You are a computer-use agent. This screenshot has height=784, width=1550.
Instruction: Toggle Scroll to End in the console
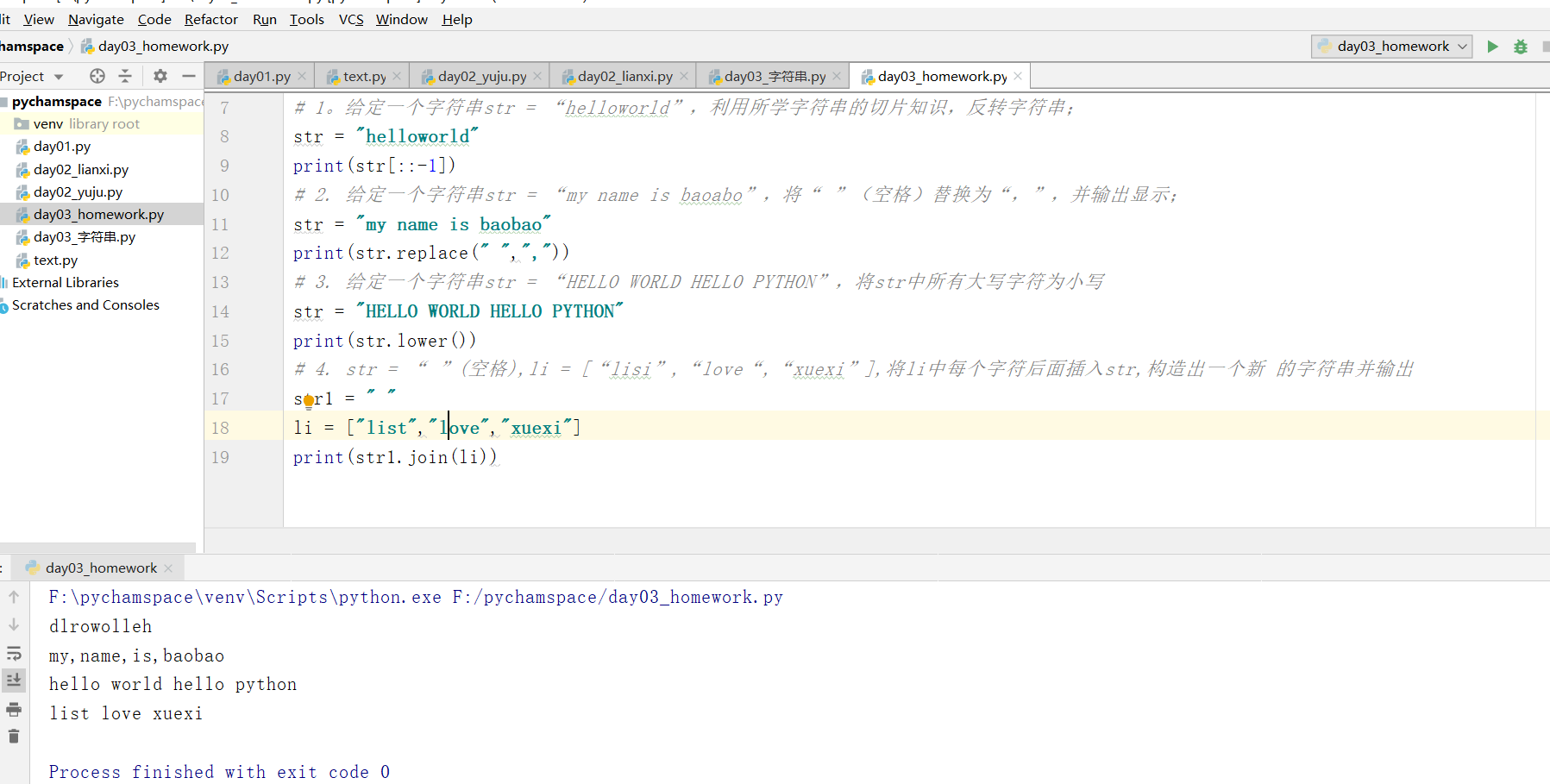14,681
